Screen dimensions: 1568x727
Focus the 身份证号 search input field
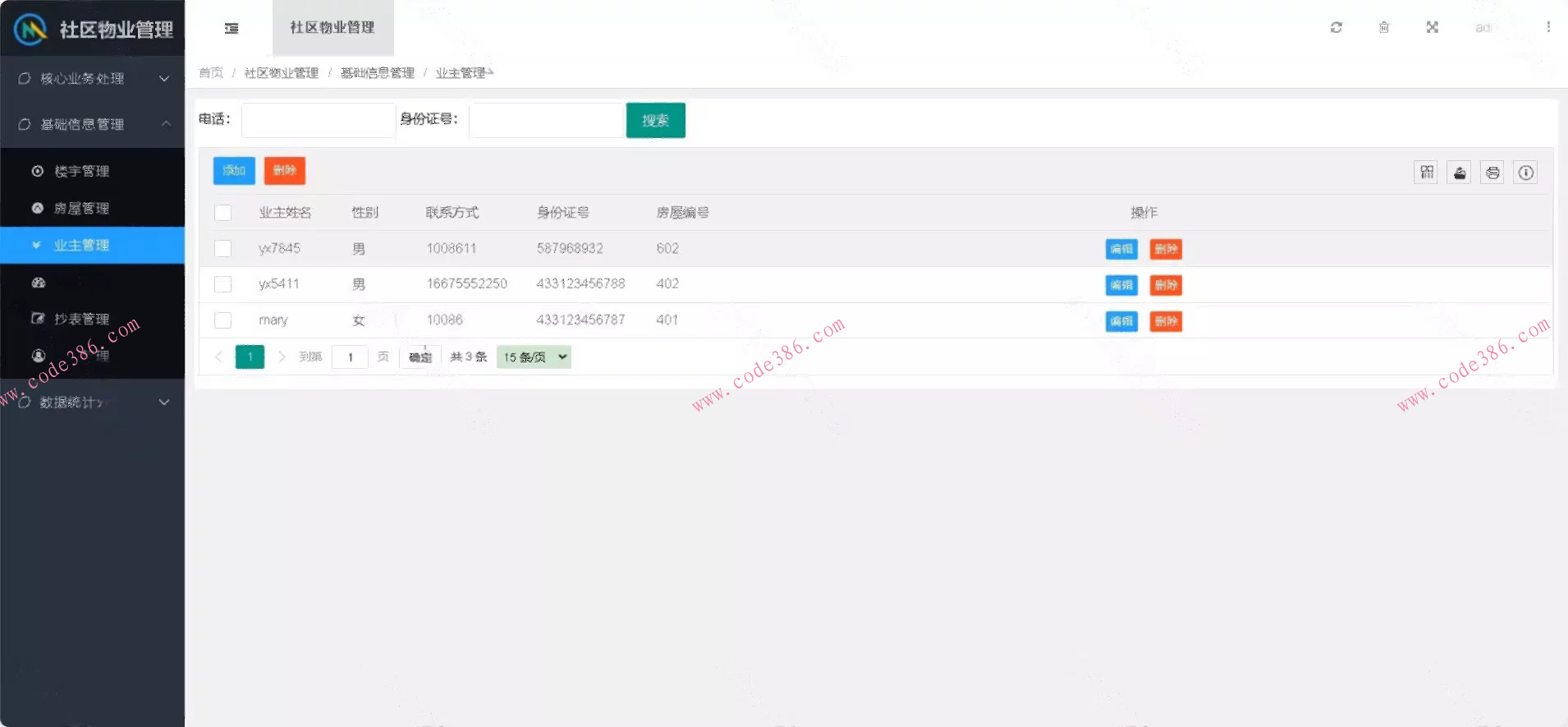click(x=547, y=121)
